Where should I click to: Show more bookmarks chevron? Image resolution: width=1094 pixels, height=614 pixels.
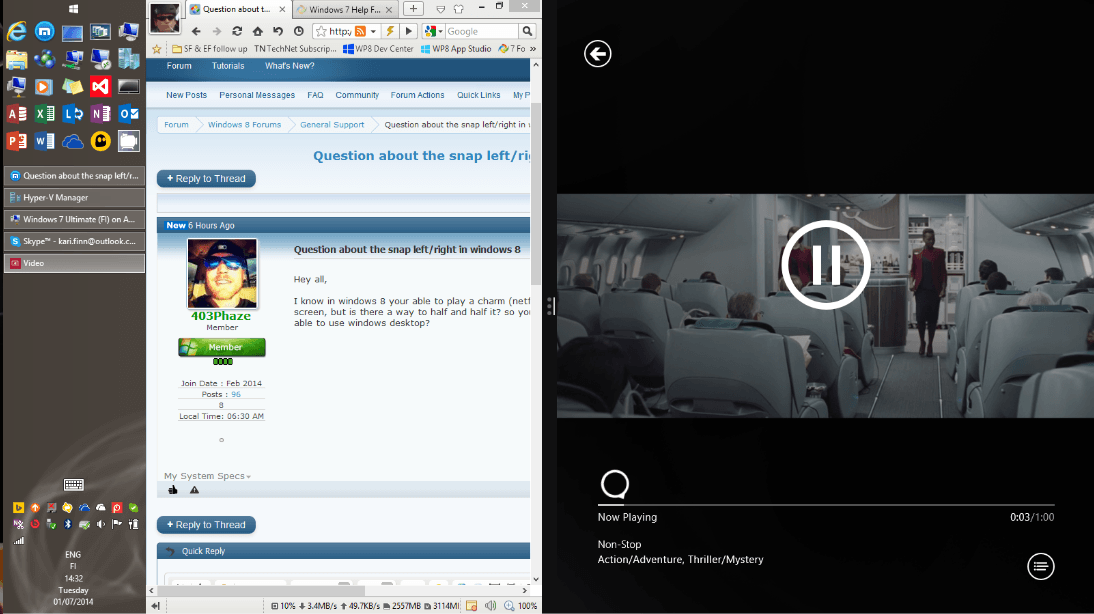pos(533,49)
